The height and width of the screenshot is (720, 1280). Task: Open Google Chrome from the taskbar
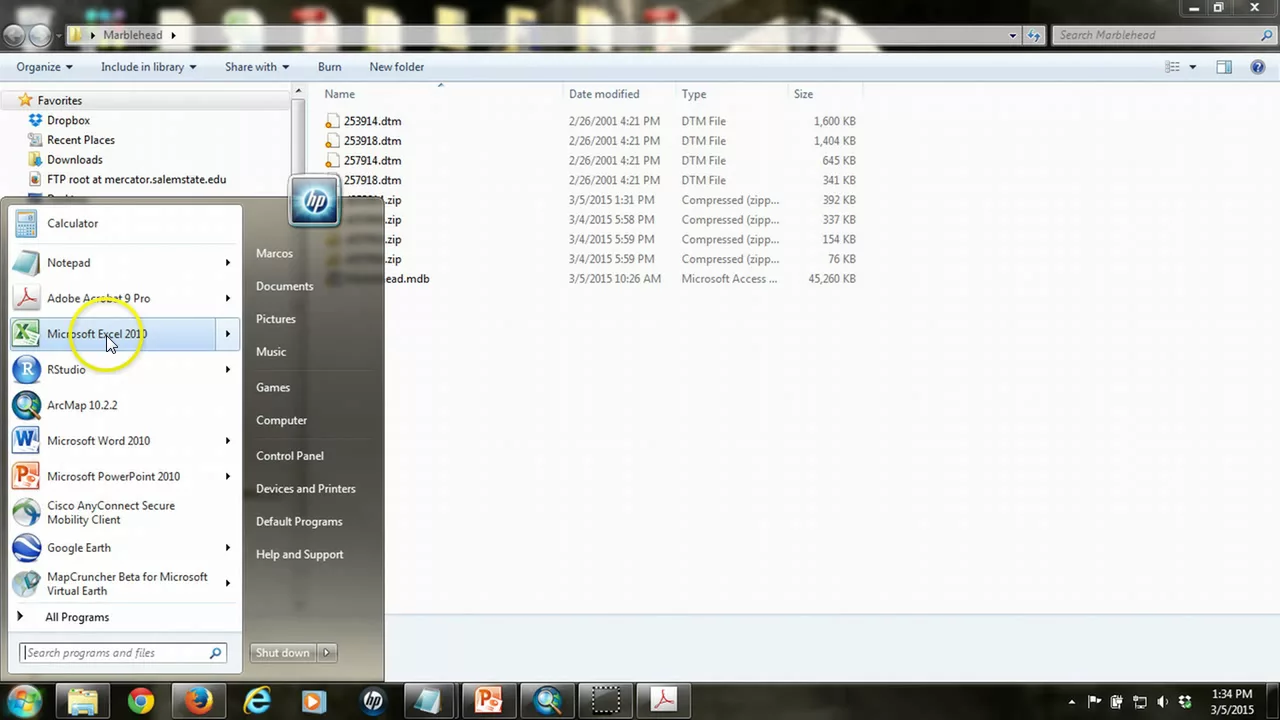coord(141,700)
